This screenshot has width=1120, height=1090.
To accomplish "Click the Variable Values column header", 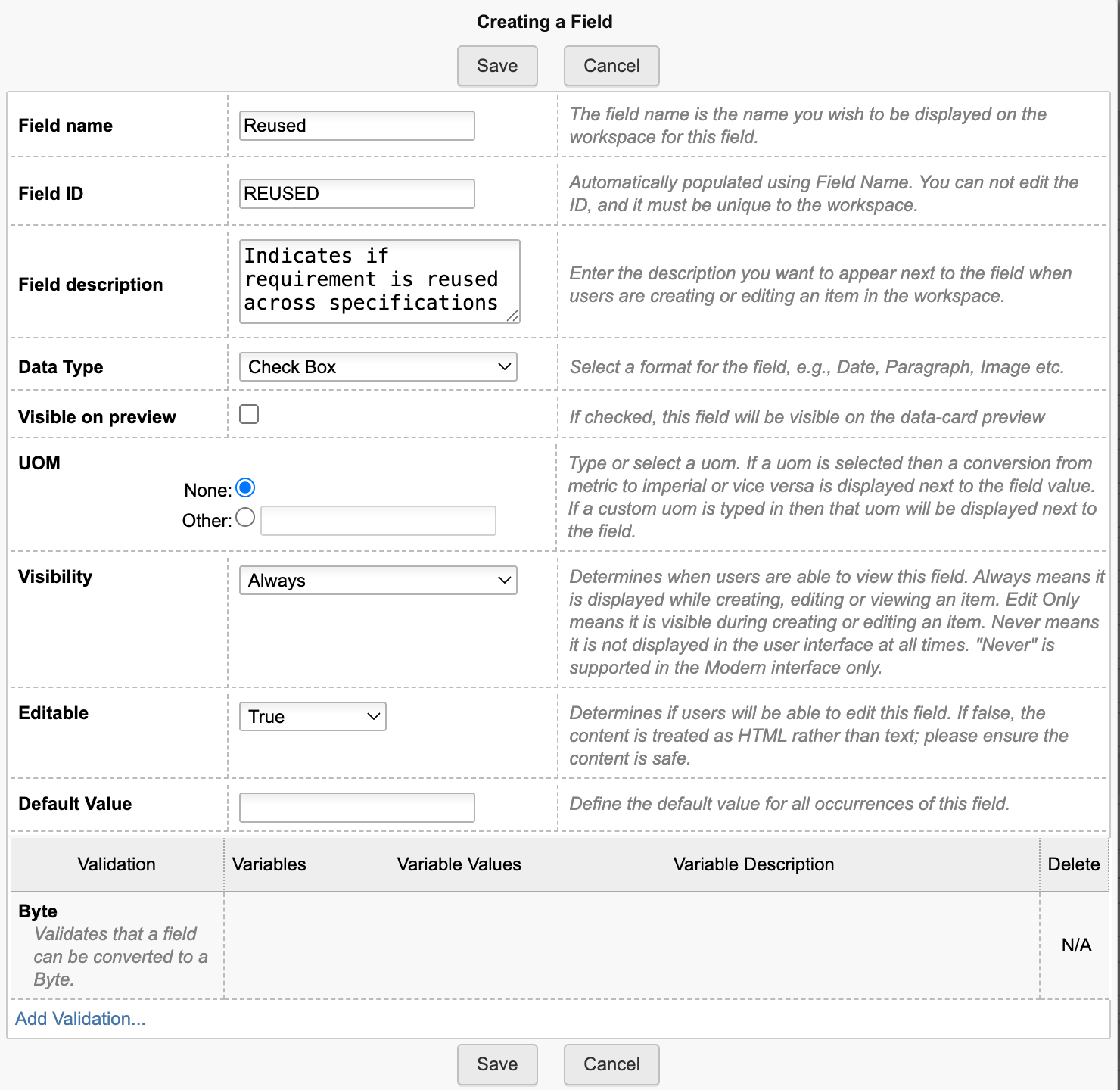I will 459,864.
